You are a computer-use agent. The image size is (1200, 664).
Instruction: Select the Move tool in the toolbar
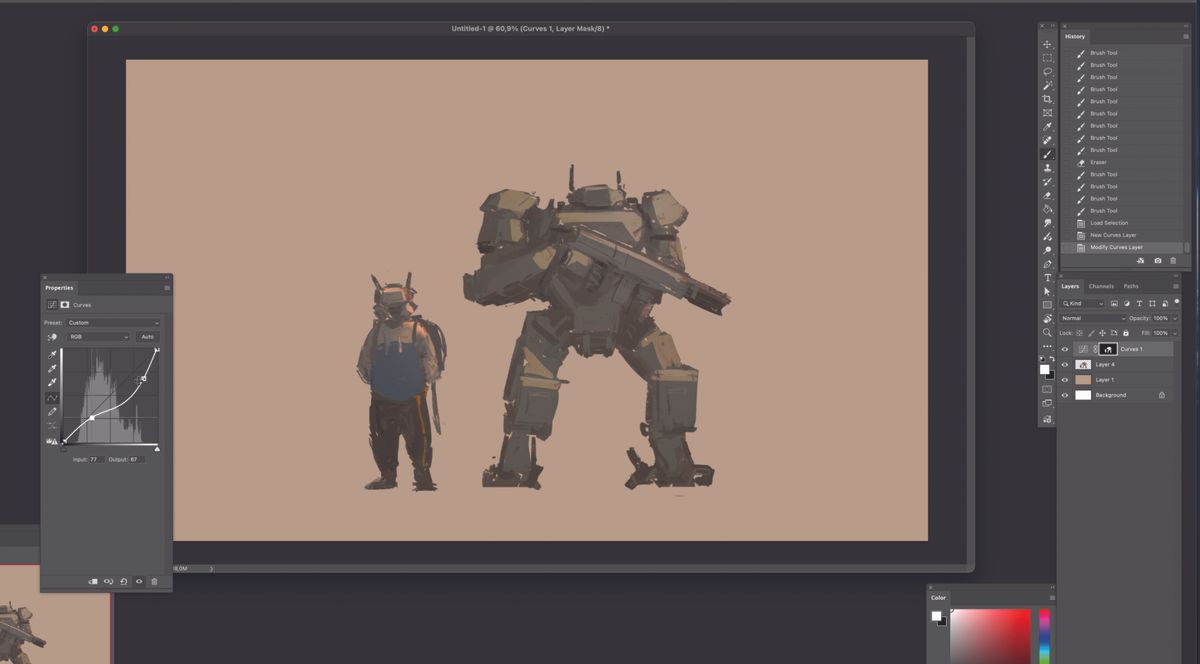point(1047,44)
